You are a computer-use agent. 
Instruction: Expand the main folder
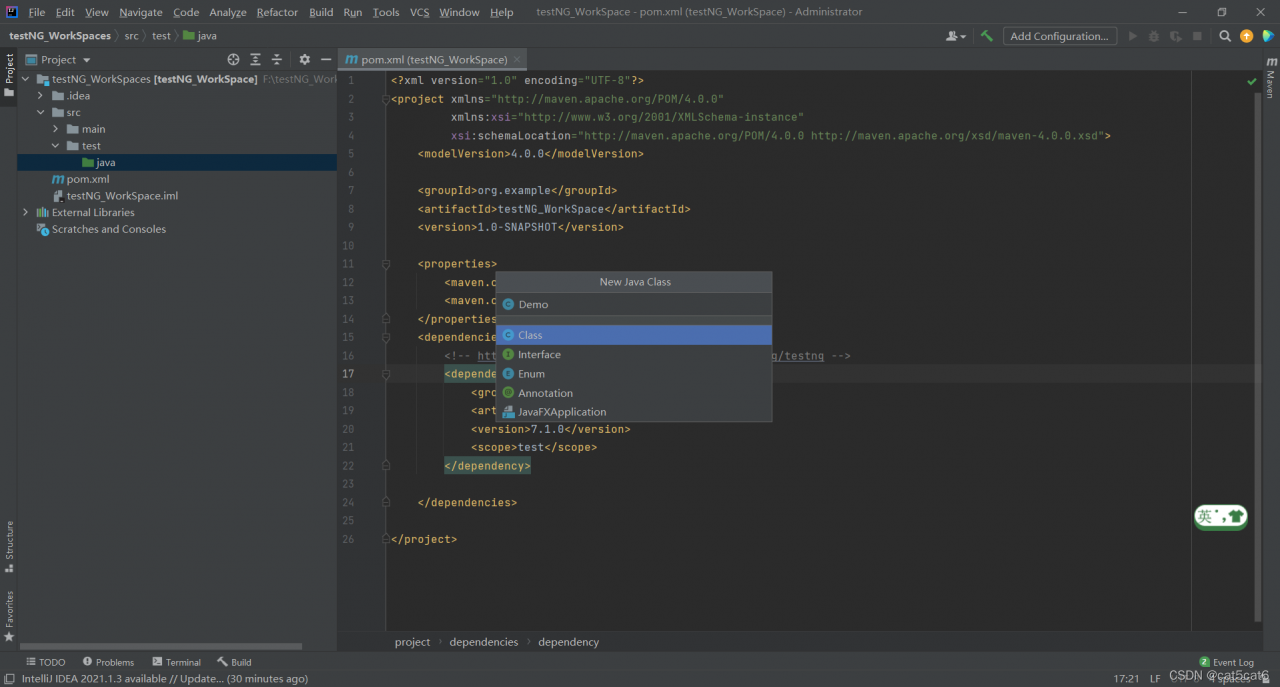[56, 129]
